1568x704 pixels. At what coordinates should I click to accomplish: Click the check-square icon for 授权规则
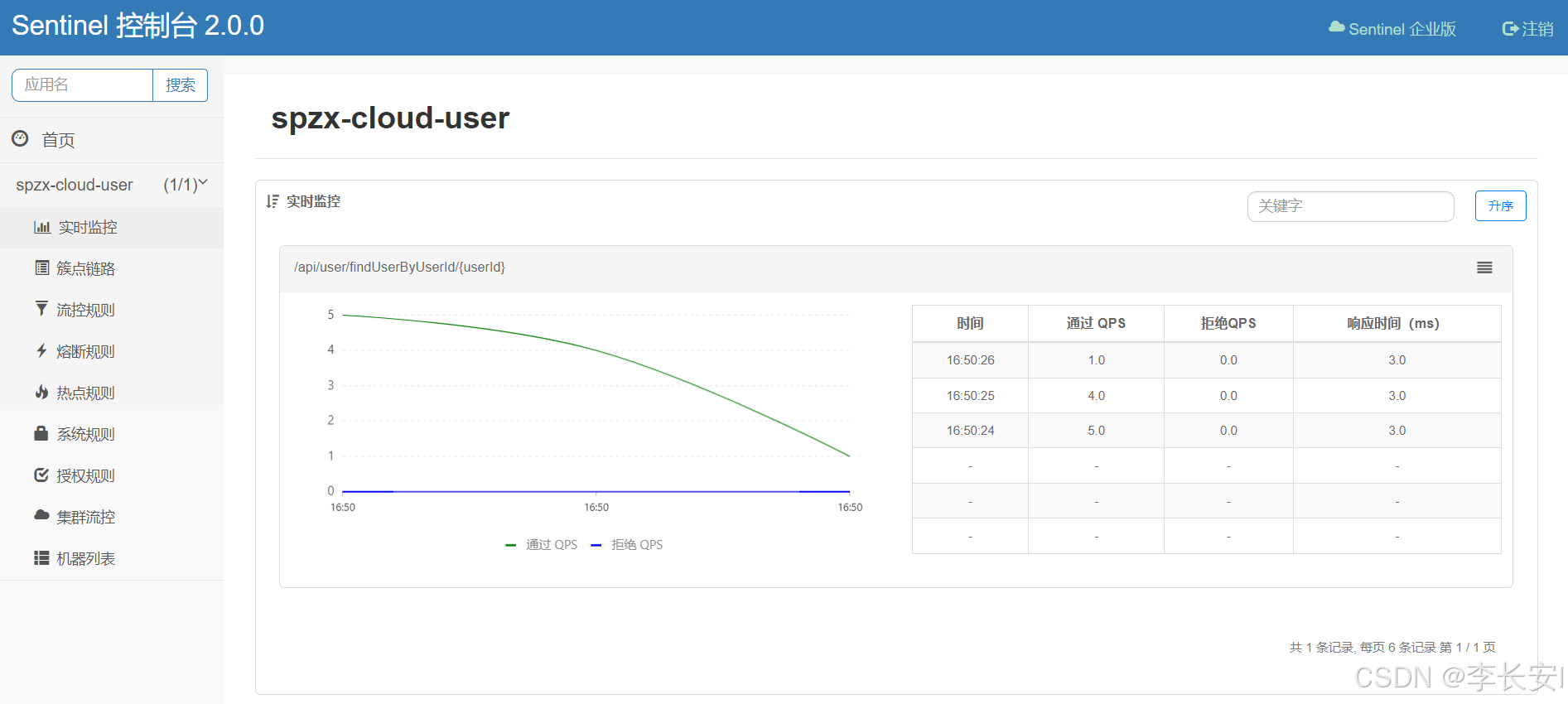pyautogui.click(x=41, y=475)
